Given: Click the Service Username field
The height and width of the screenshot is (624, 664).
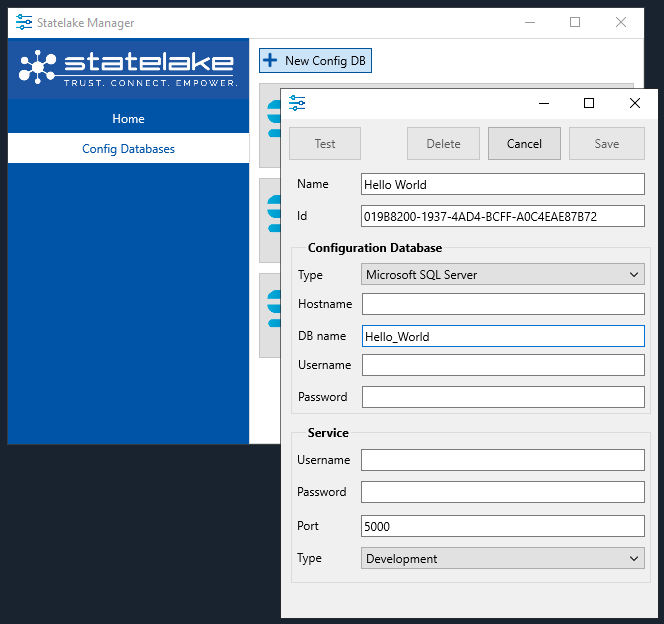Looking at the screenshot, I should 503,460.
